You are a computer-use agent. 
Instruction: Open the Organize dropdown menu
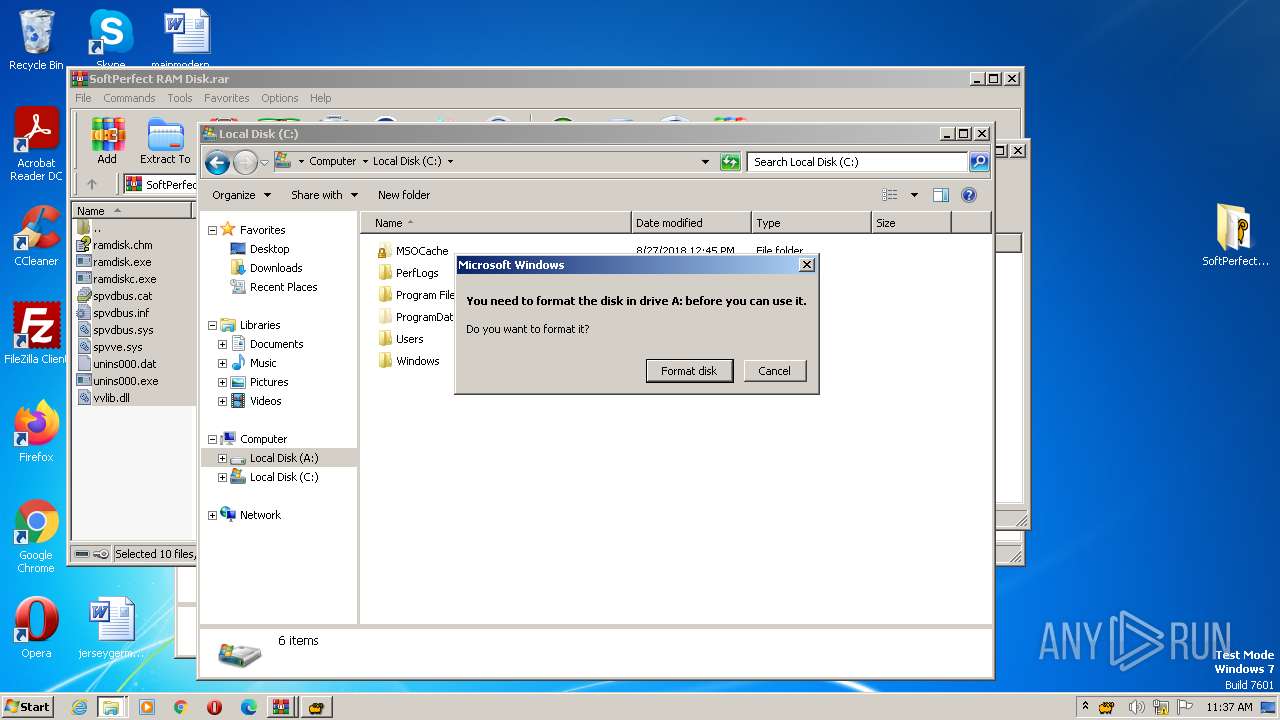(x=241, y=195)
